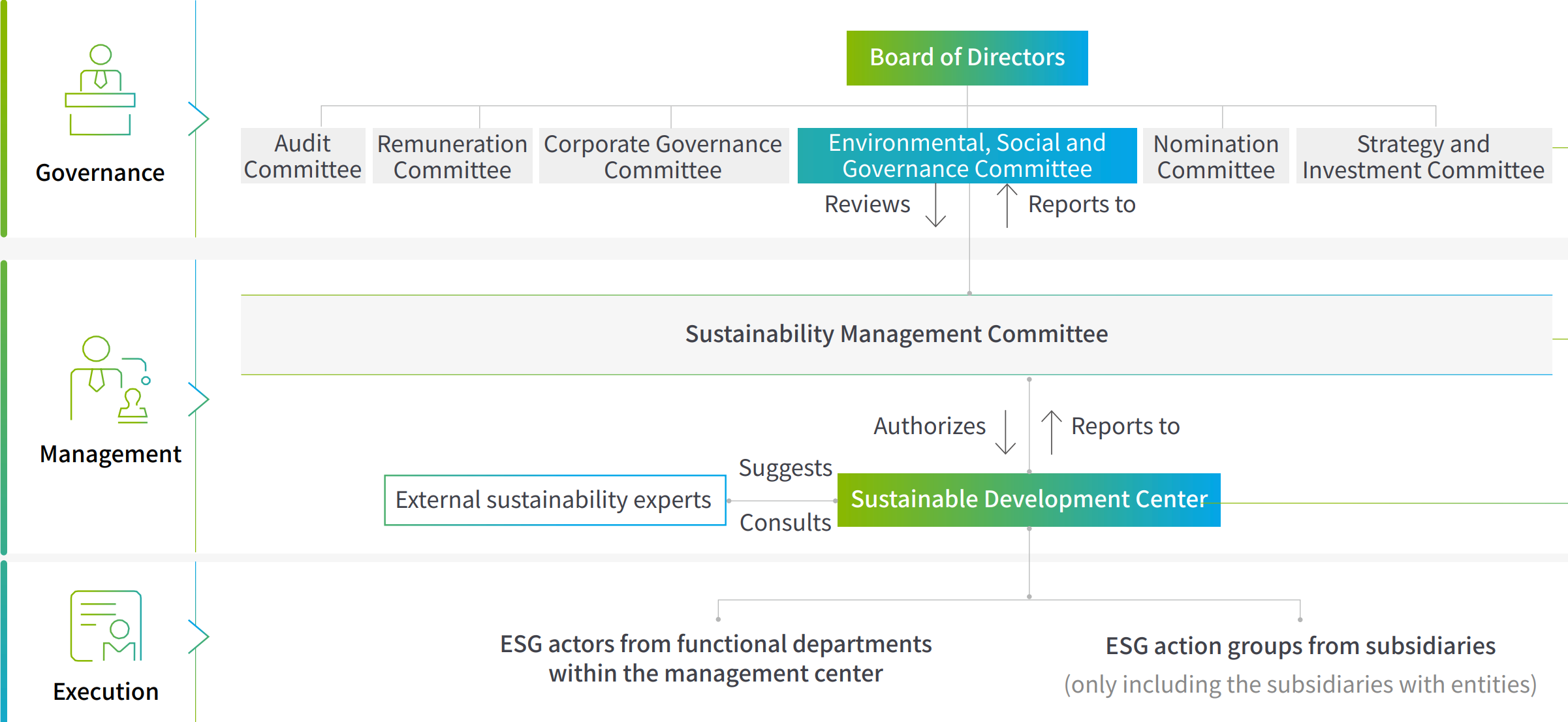Click the chevron arrow next to Governance
This screenshot has height=722, width=1568.
click(198, 119)
